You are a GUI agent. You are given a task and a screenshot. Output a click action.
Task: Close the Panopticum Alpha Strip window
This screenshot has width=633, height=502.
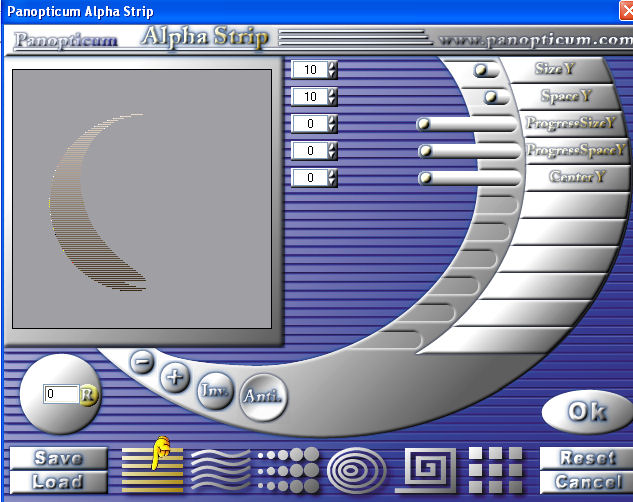click(x=627, y=10)
